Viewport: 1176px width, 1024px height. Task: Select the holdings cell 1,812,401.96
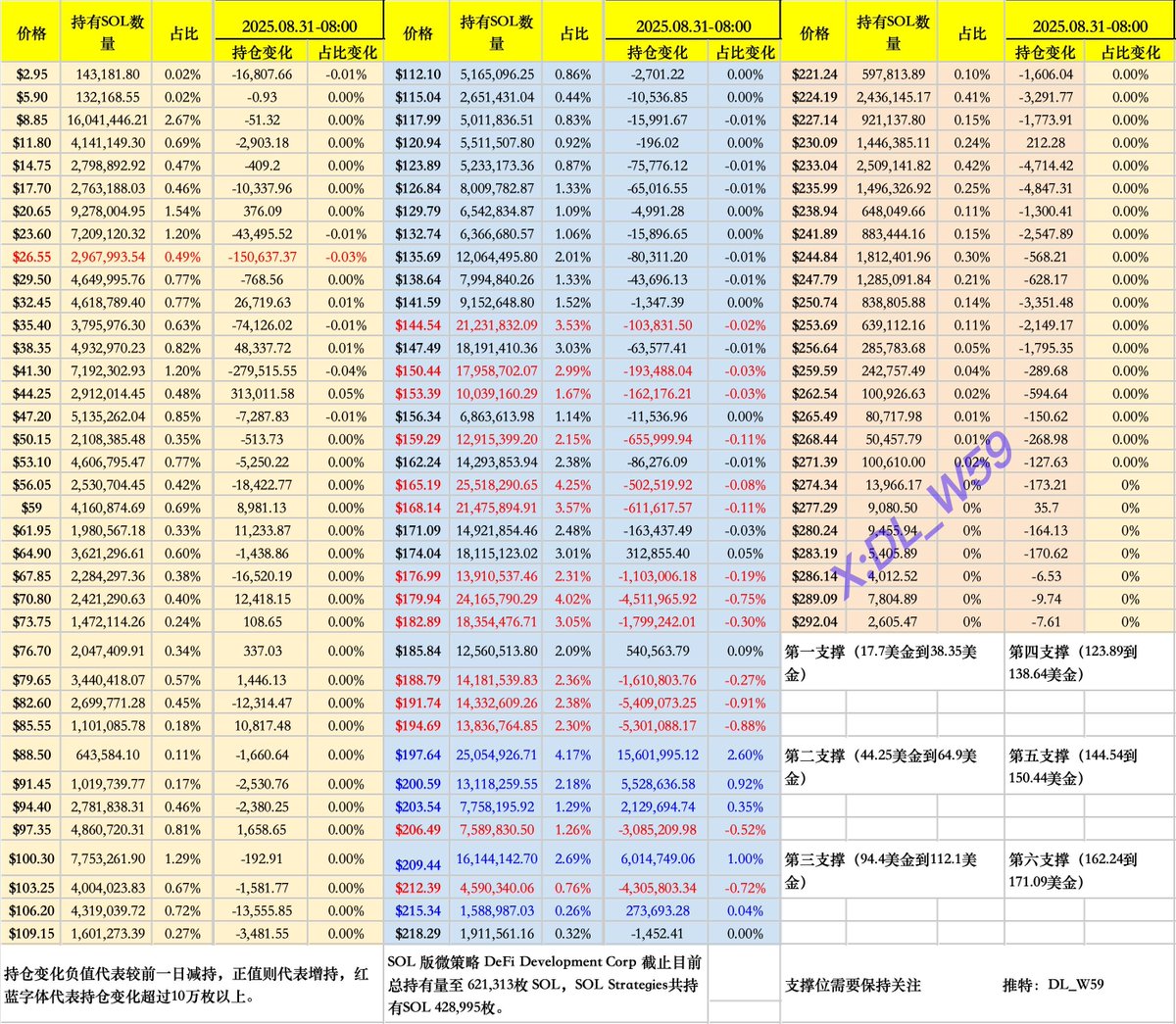pyautogui.click(x=893, y=257)
